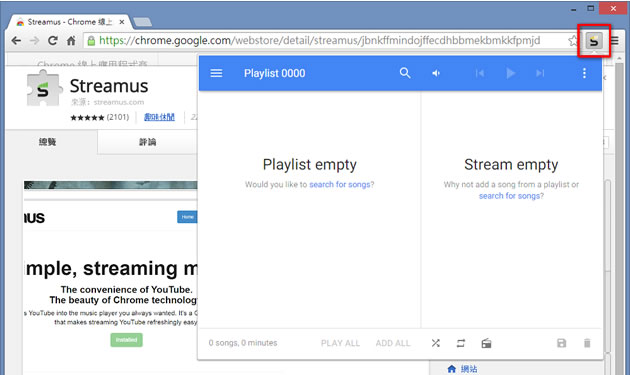Go forward in browser history
This screenshot has width=630, height=375.
35,41
